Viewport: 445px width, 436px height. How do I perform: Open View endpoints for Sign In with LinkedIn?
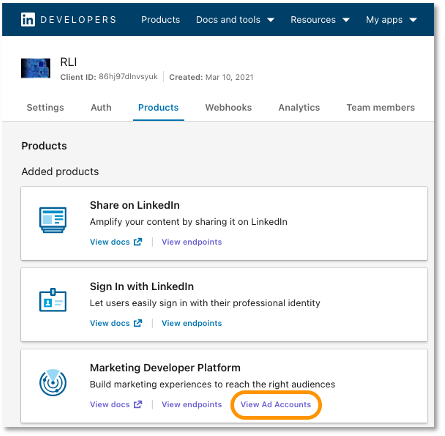tap(192, 323)
